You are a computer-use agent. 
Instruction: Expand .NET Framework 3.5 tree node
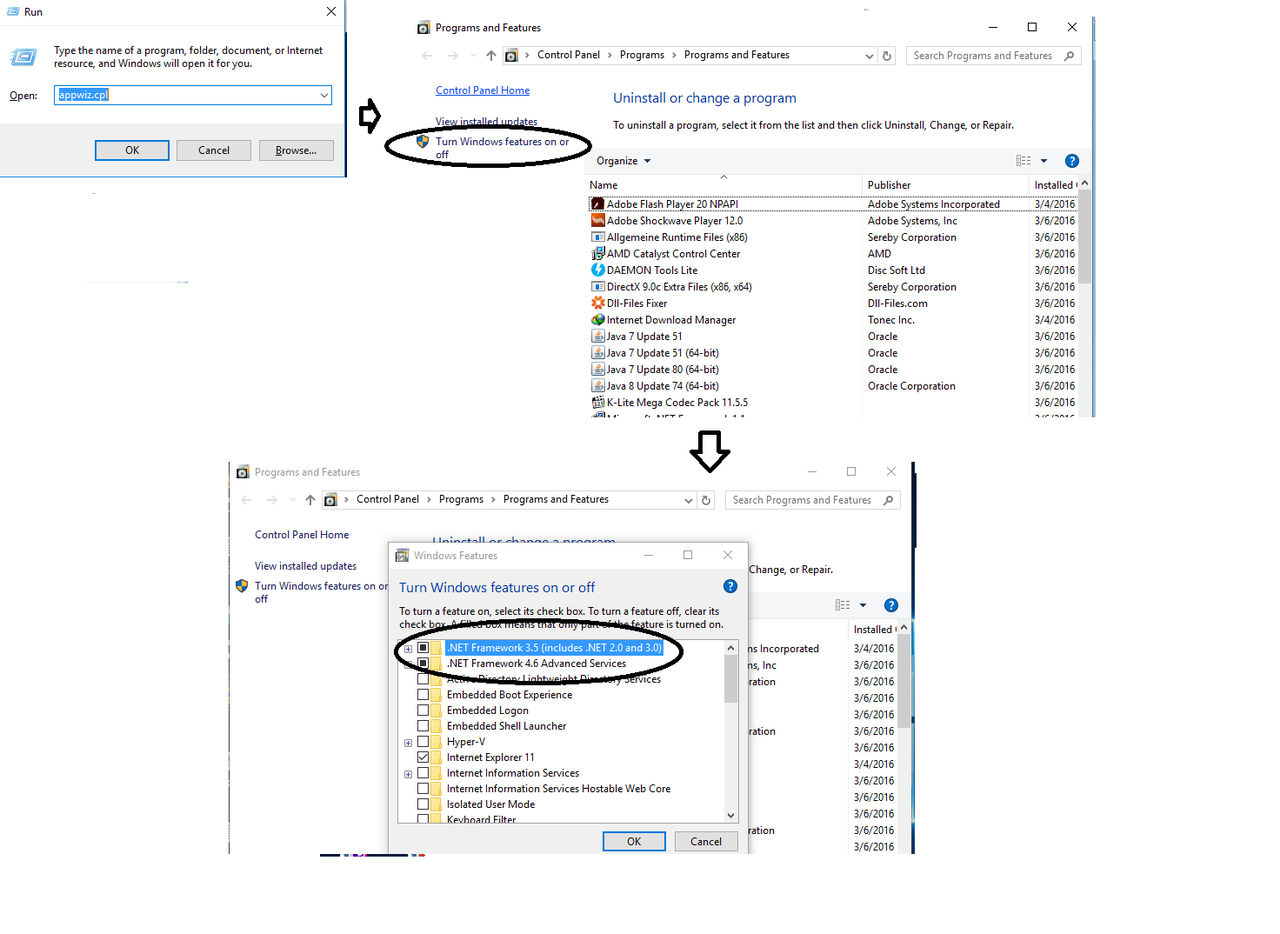[408, 648]
